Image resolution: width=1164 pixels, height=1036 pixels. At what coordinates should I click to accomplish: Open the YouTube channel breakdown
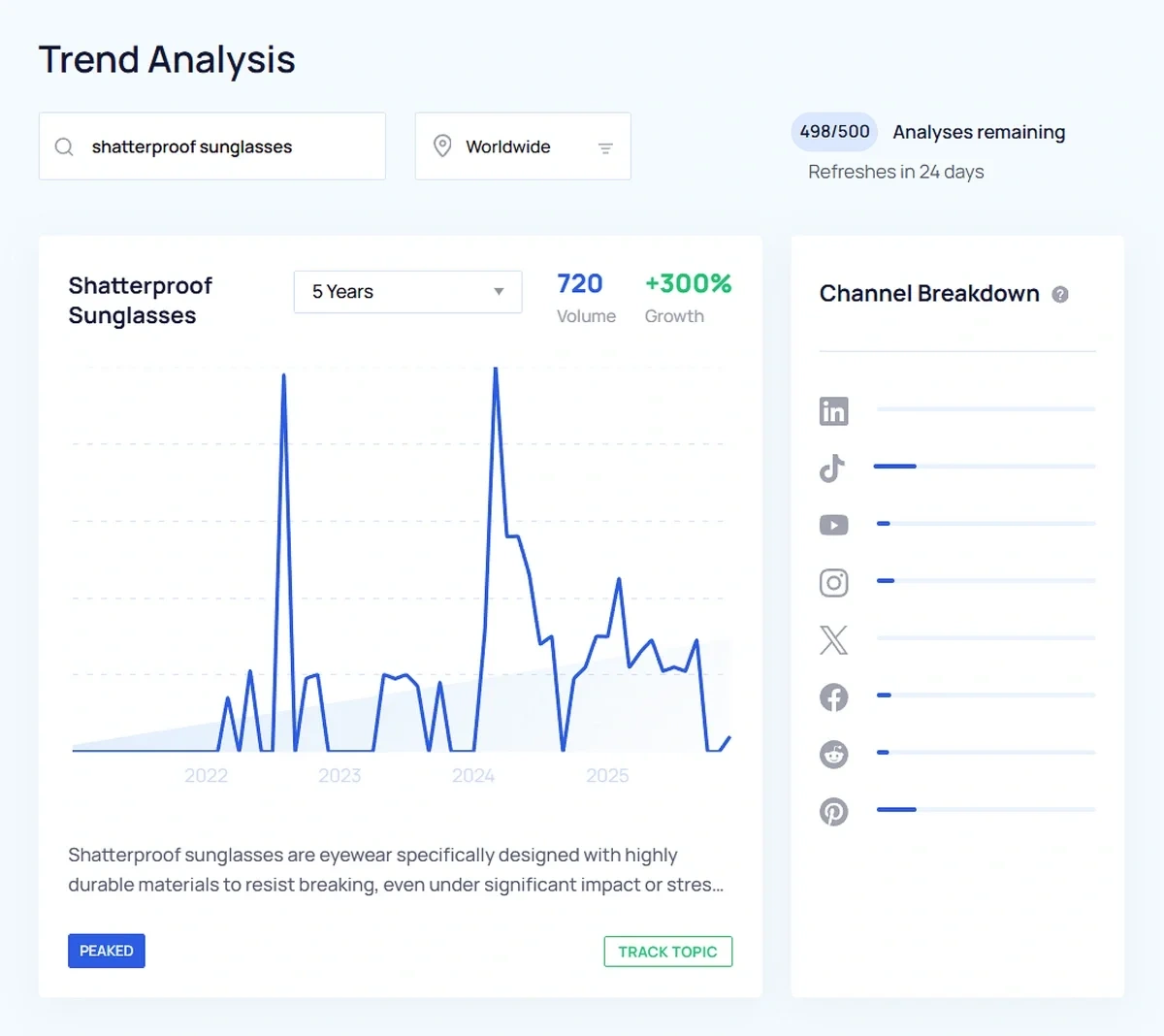point(833,525)
